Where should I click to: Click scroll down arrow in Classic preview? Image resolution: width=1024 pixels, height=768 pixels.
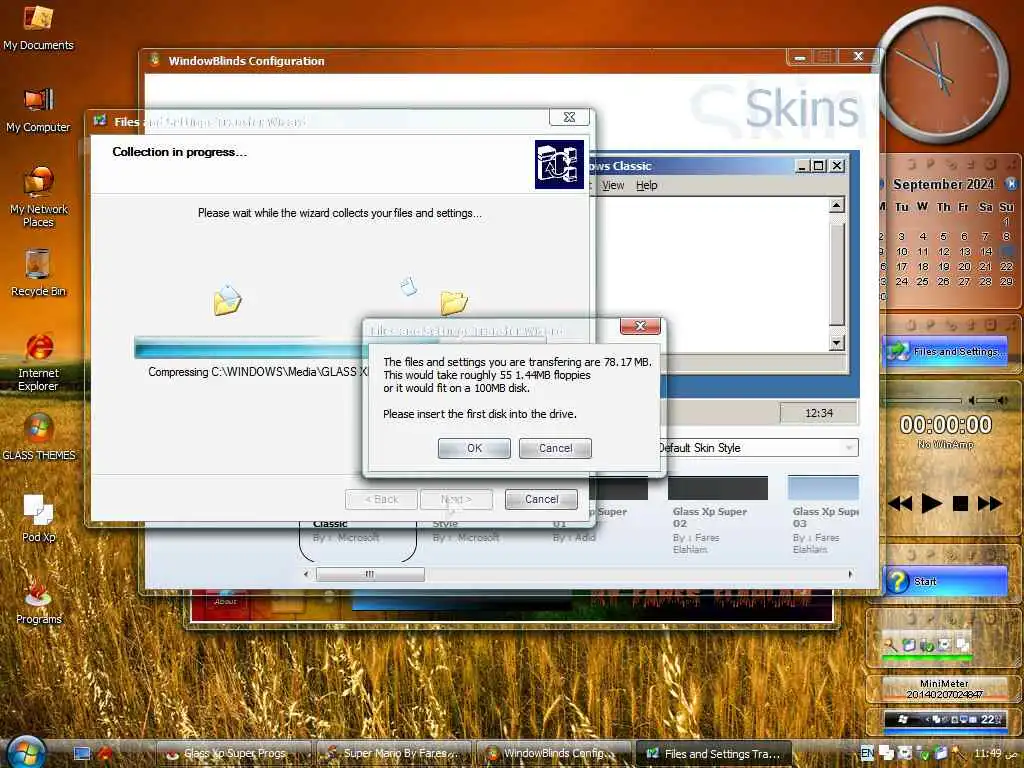click(837, 343)
